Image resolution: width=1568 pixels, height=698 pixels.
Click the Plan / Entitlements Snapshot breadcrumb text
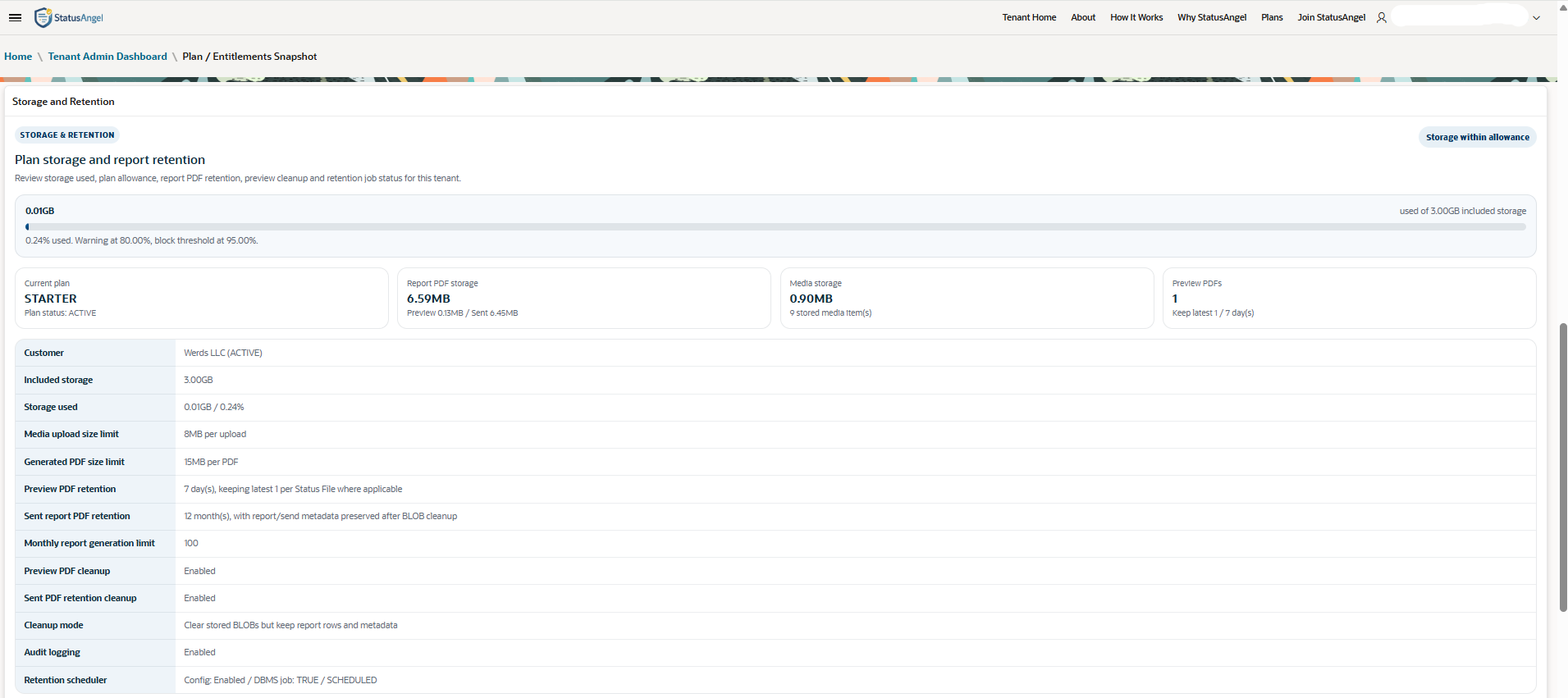pos(249,57)
